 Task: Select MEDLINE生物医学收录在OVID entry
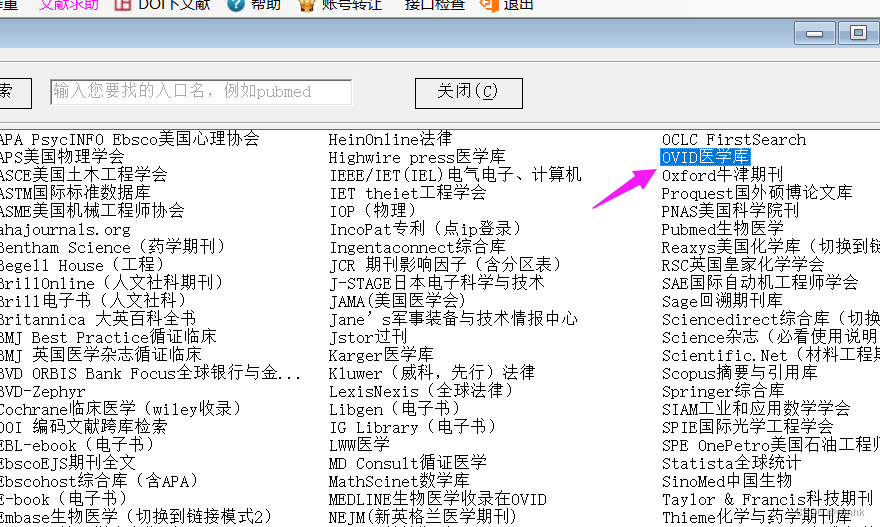tap(438, 499)
